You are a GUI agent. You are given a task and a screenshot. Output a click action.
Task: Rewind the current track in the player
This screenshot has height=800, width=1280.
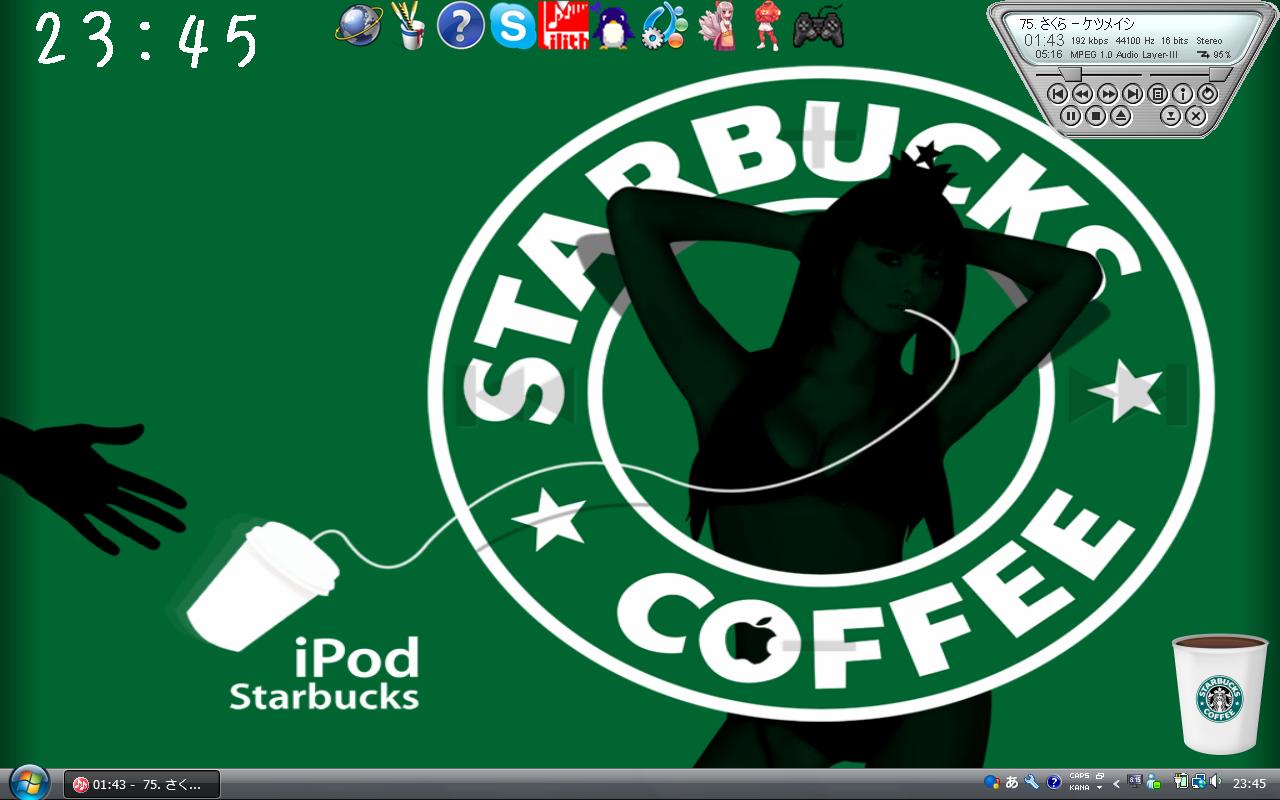(1082, 93)
